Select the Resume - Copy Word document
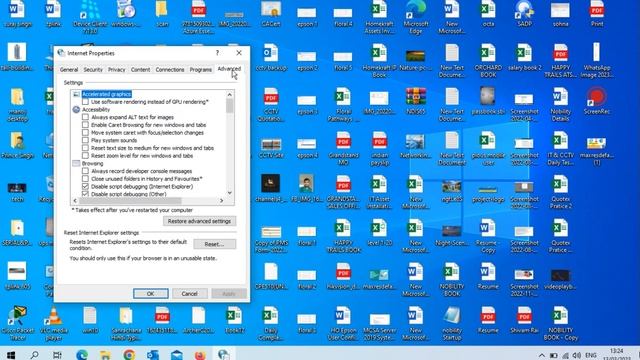The height and width of the screenshot is (360, 640). tap(488, 236)
